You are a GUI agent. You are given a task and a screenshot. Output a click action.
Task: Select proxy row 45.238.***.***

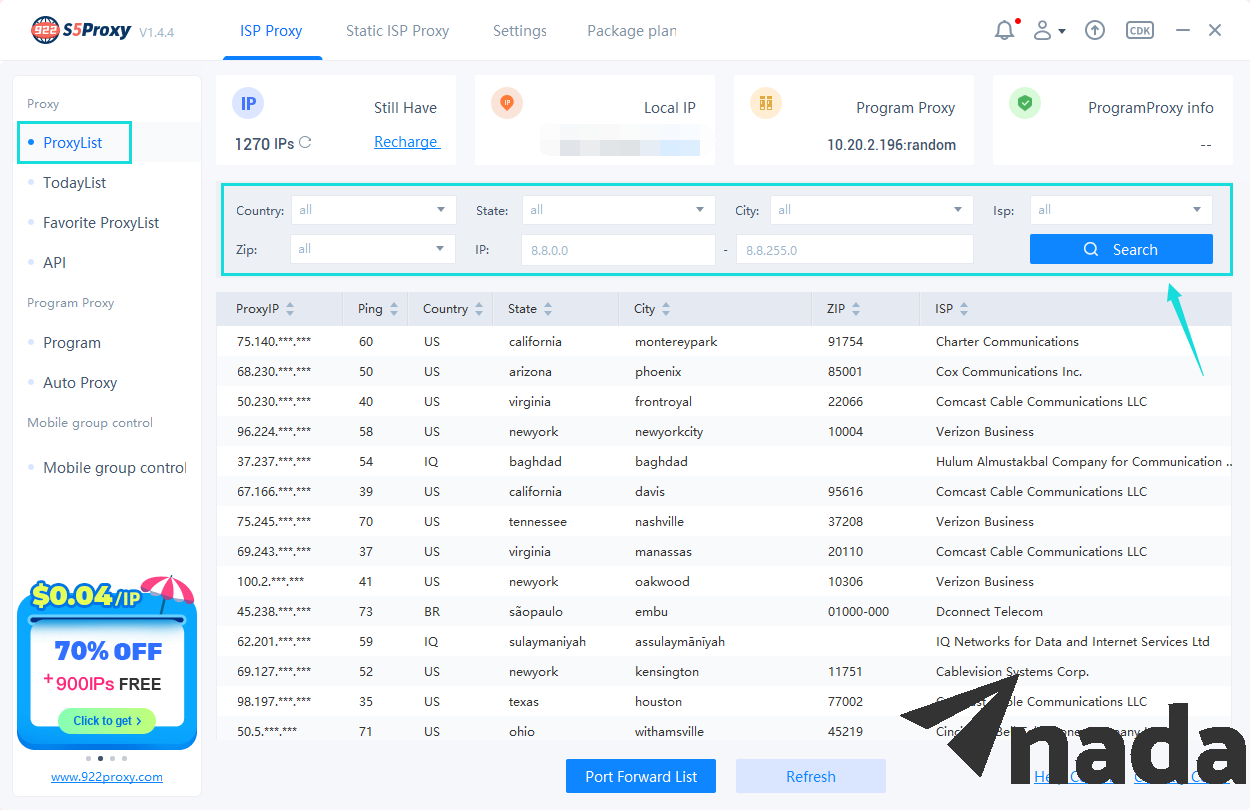coord(724,612)
